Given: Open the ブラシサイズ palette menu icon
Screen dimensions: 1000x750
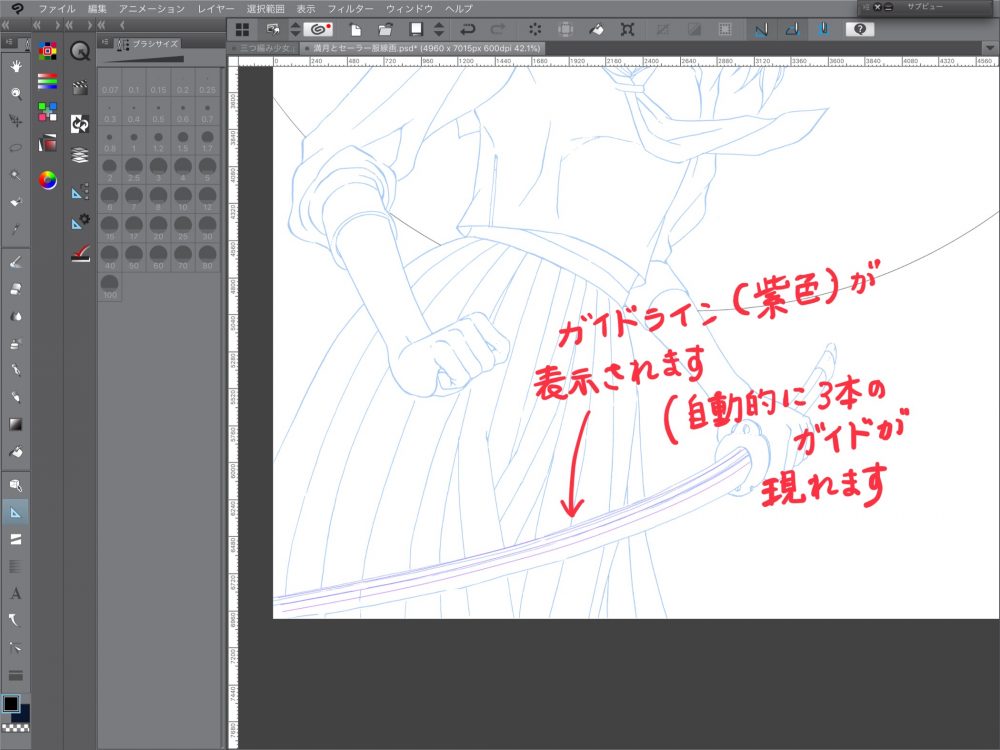Looking at the screenshot, I should click(x=106, y=43).
